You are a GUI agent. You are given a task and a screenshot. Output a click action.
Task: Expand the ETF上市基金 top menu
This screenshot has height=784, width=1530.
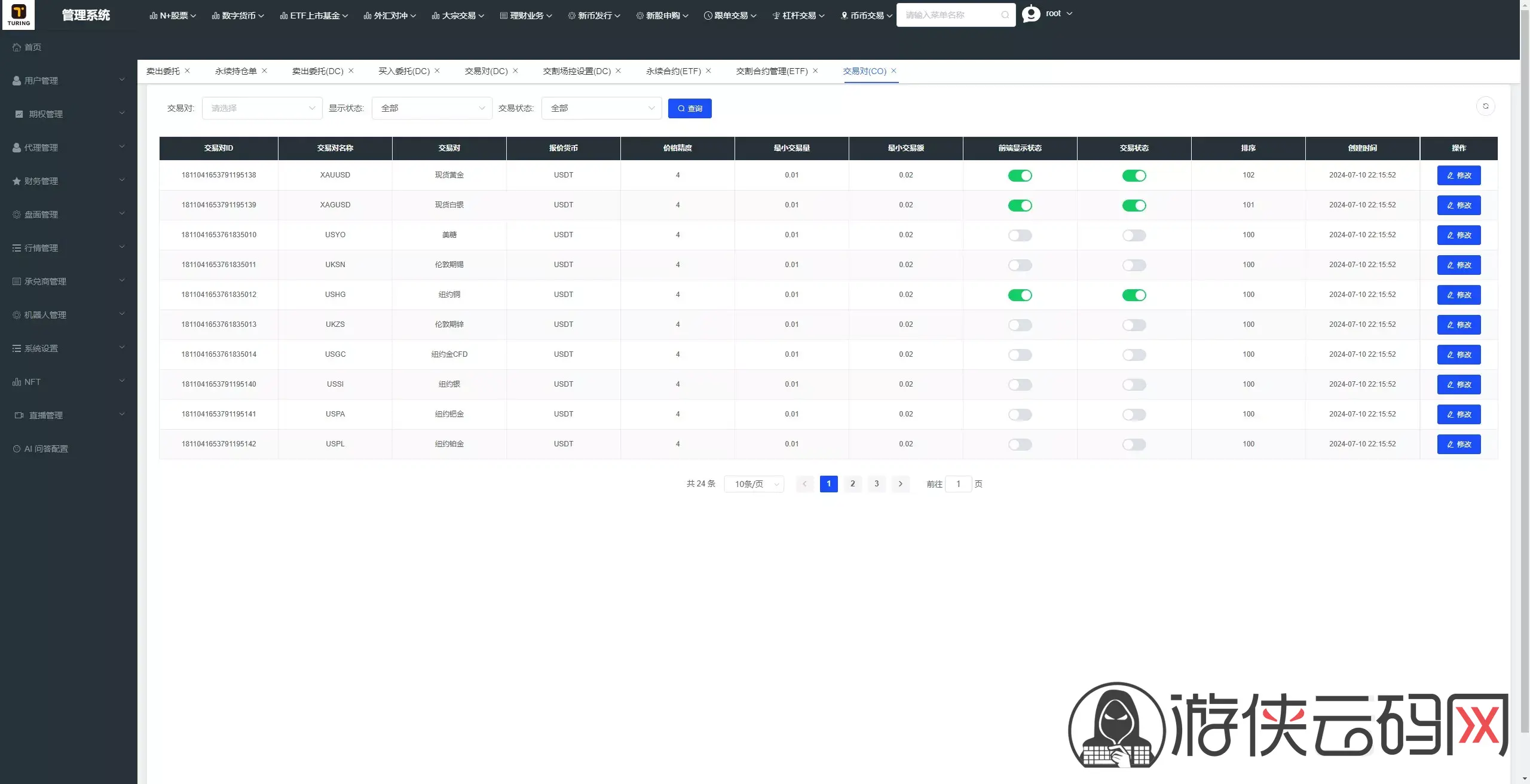click(x=314, y=16)
